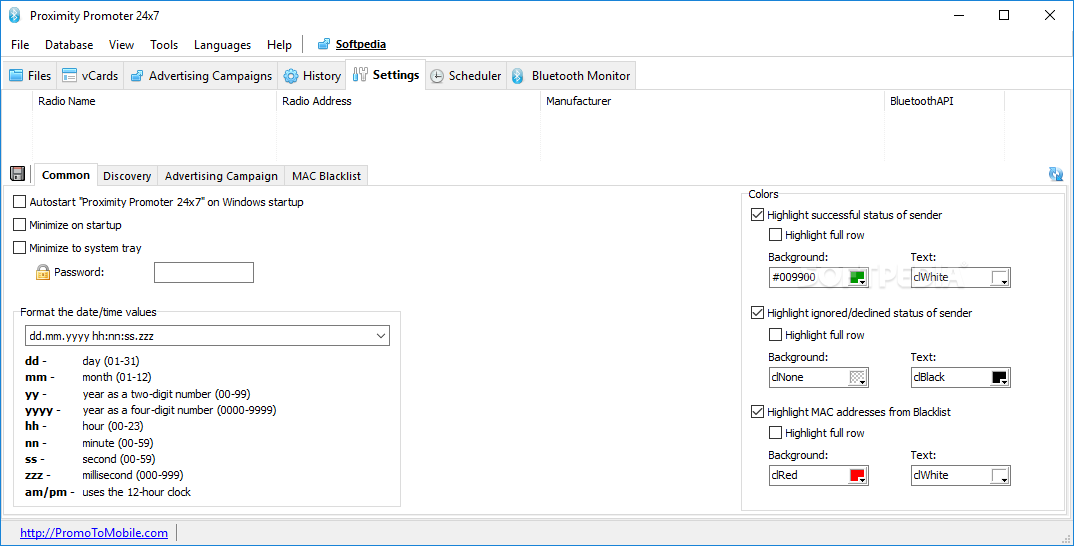Open the PromoToMobile.com link

(x=94, y=533)
